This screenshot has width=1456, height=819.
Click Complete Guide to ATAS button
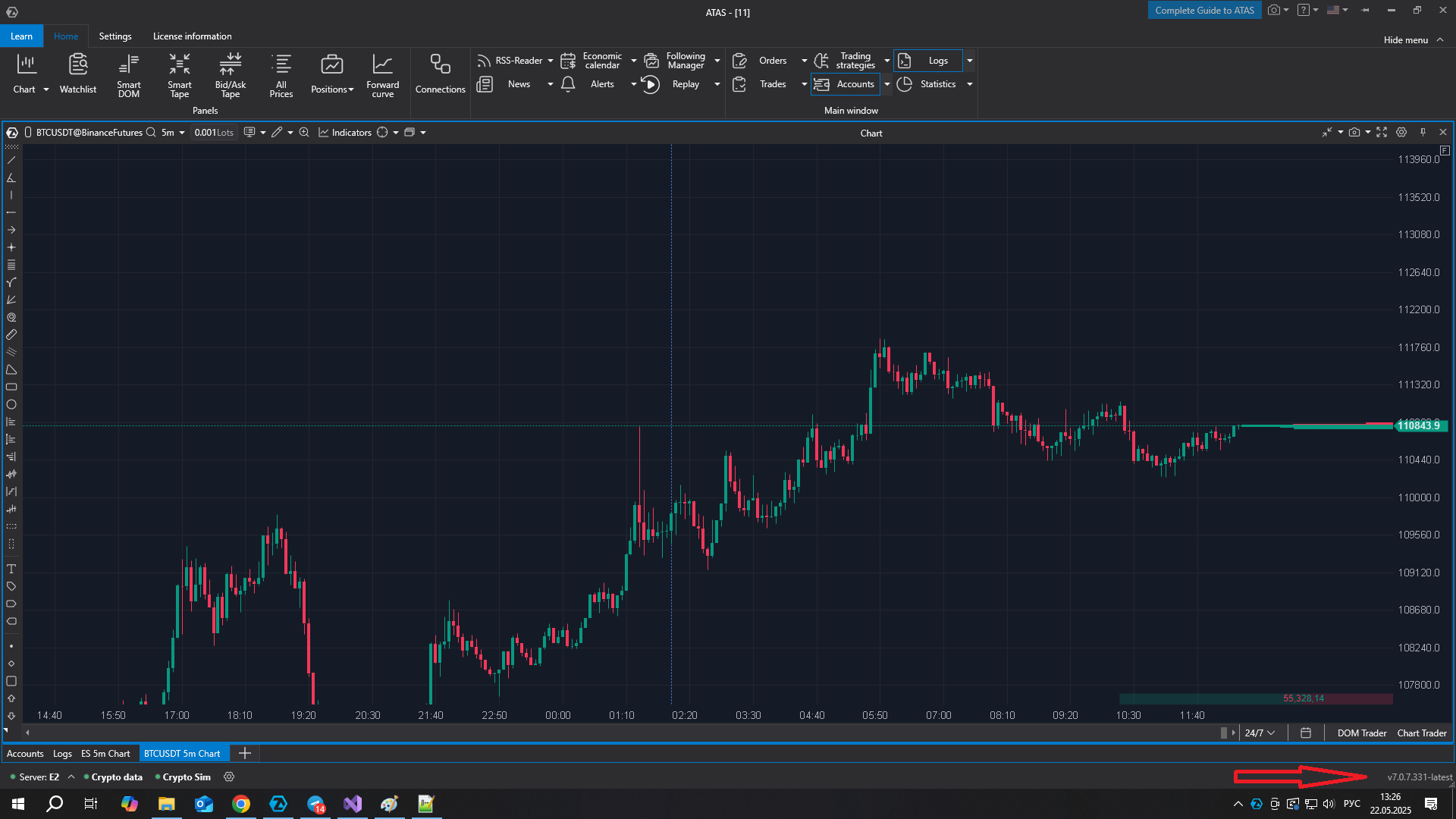coord(1204,10)
